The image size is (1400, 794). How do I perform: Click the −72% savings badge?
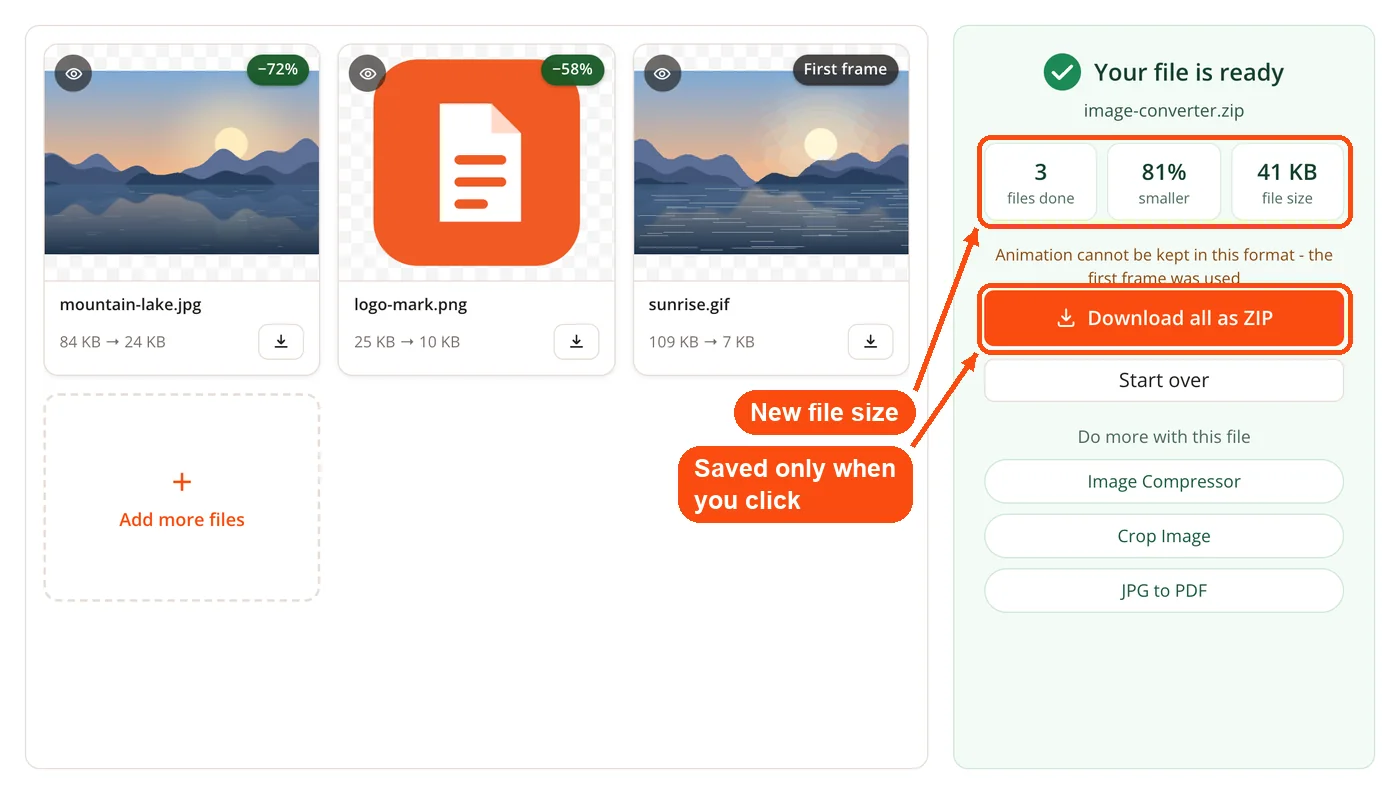[278, 70]
